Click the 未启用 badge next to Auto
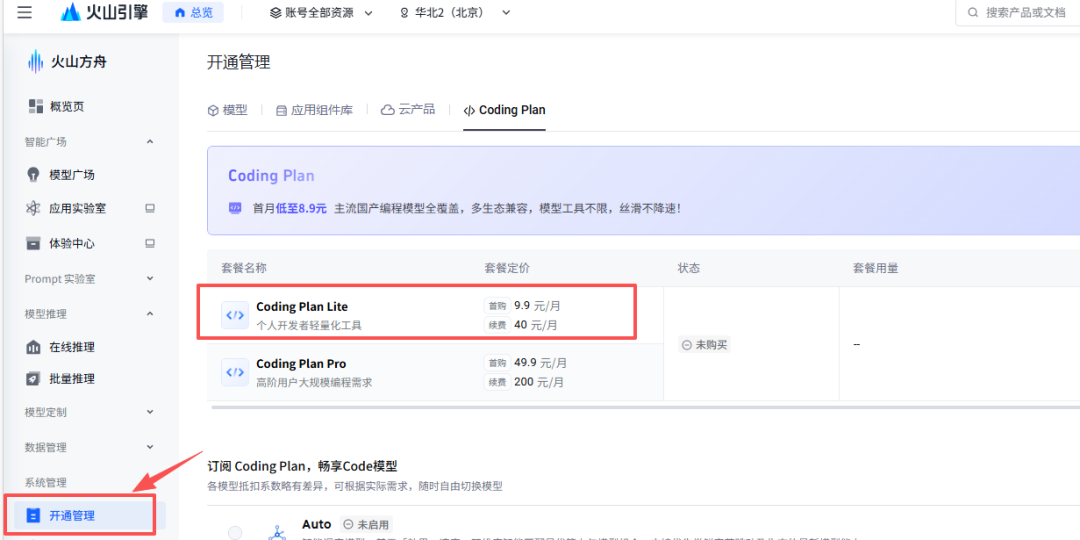The image size is (1080, 540). (367, 524)
